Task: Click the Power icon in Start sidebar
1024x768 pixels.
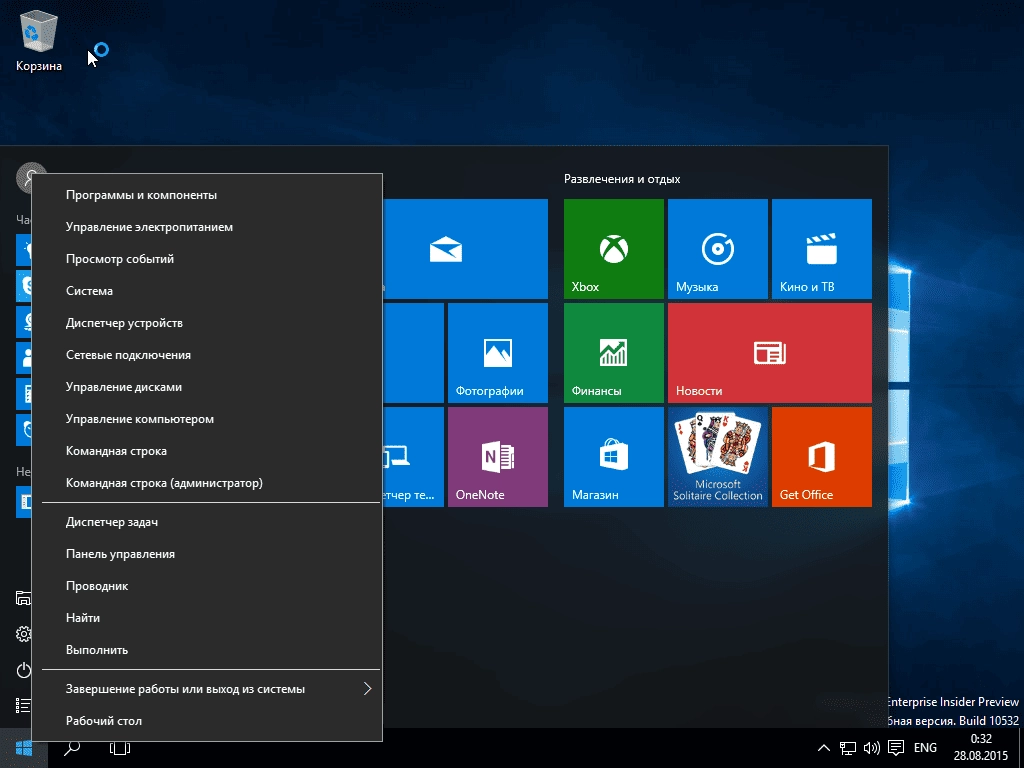Action: pos(23,670)
